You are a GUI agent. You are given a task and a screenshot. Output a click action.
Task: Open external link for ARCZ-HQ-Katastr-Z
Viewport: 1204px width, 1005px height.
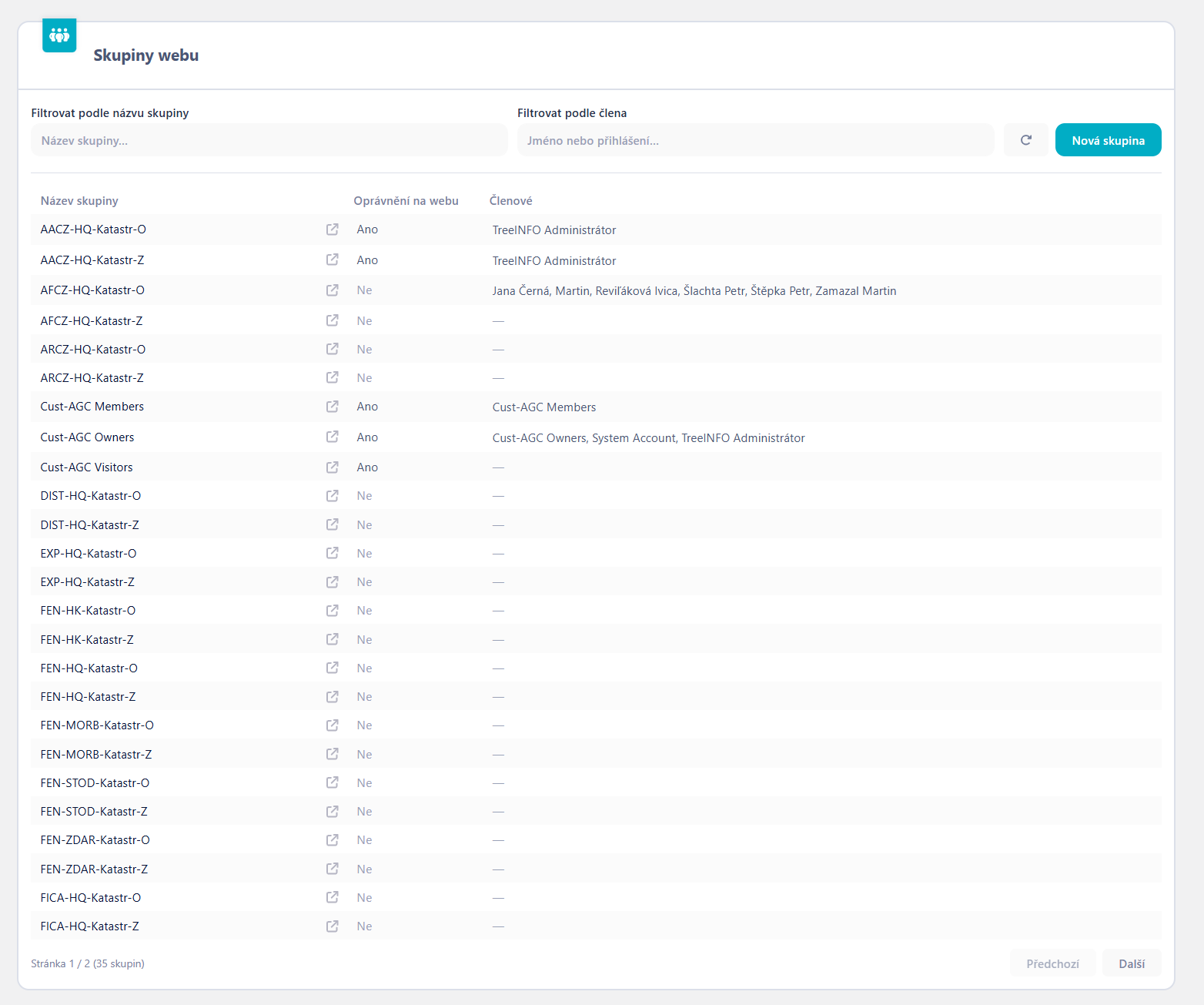[x=333, y=377]
